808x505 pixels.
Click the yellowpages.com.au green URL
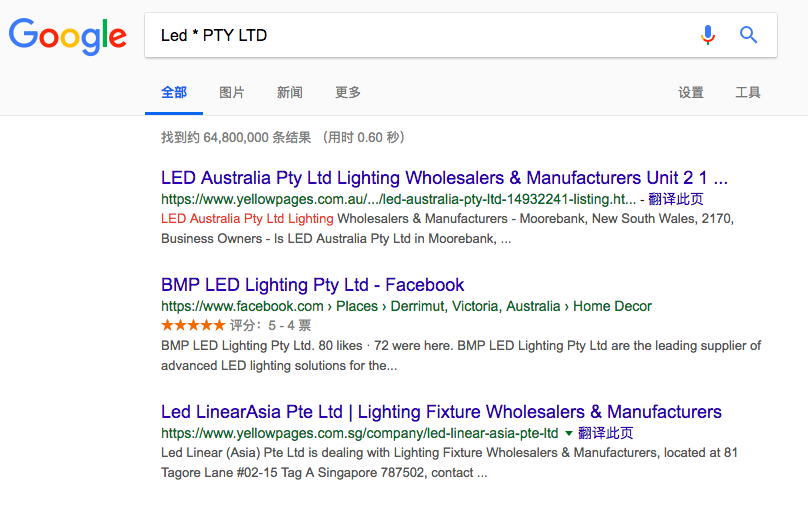(398, 199)
